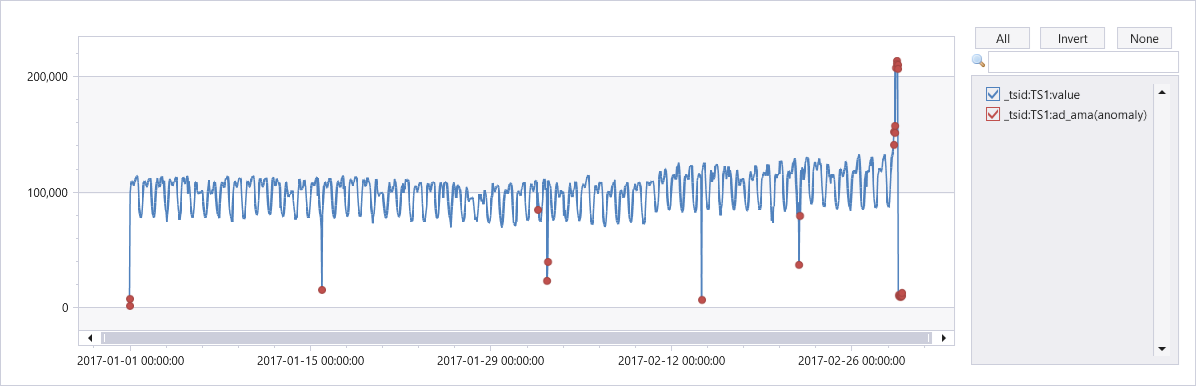The width and height of the screenshot is (1196, 386).
Task: Click the chart scroll right arrow
Action: click(x=944, y=338)
